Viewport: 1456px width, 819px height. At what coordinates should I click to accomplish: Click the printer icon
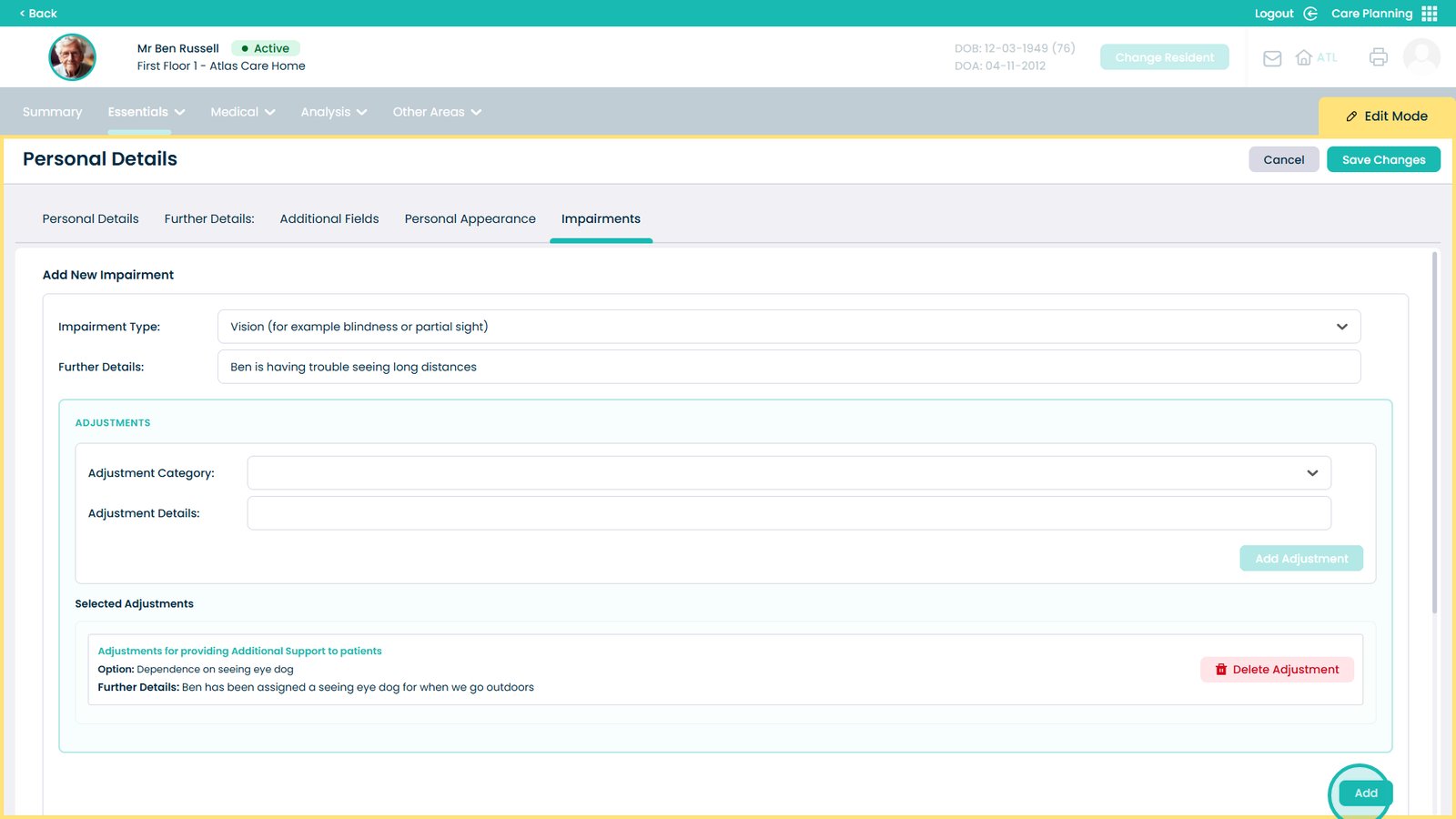(1378, 57)
